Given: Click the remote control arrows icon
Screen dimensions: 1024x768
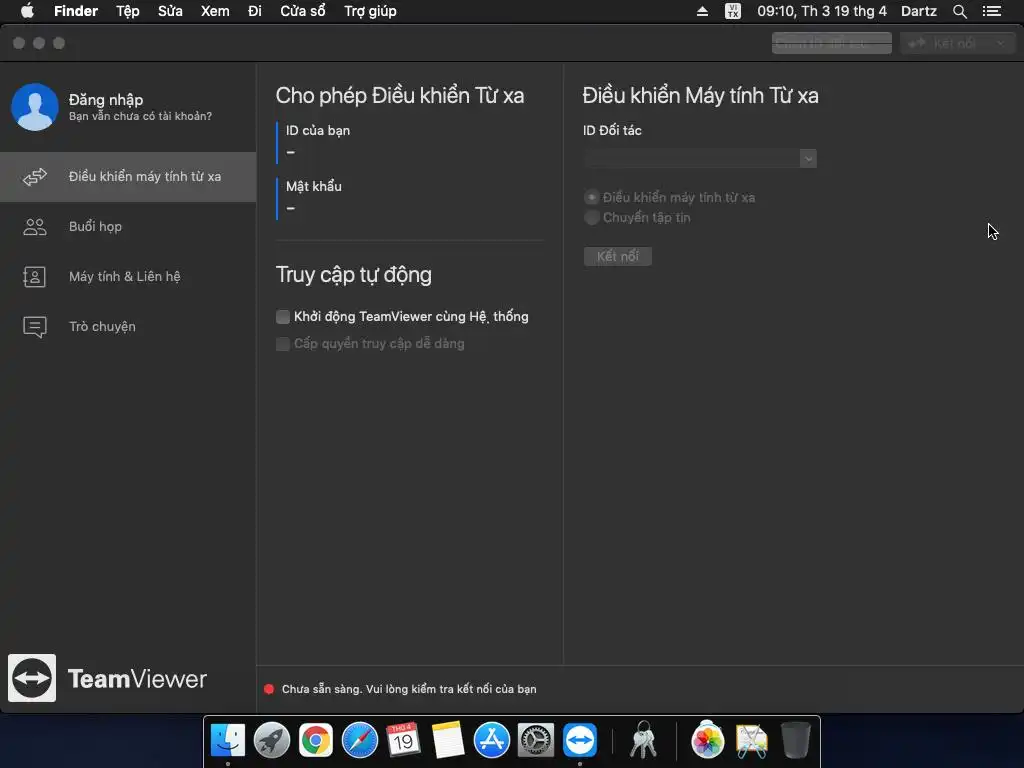Looking at the screenshot, I should coord(35,177).
